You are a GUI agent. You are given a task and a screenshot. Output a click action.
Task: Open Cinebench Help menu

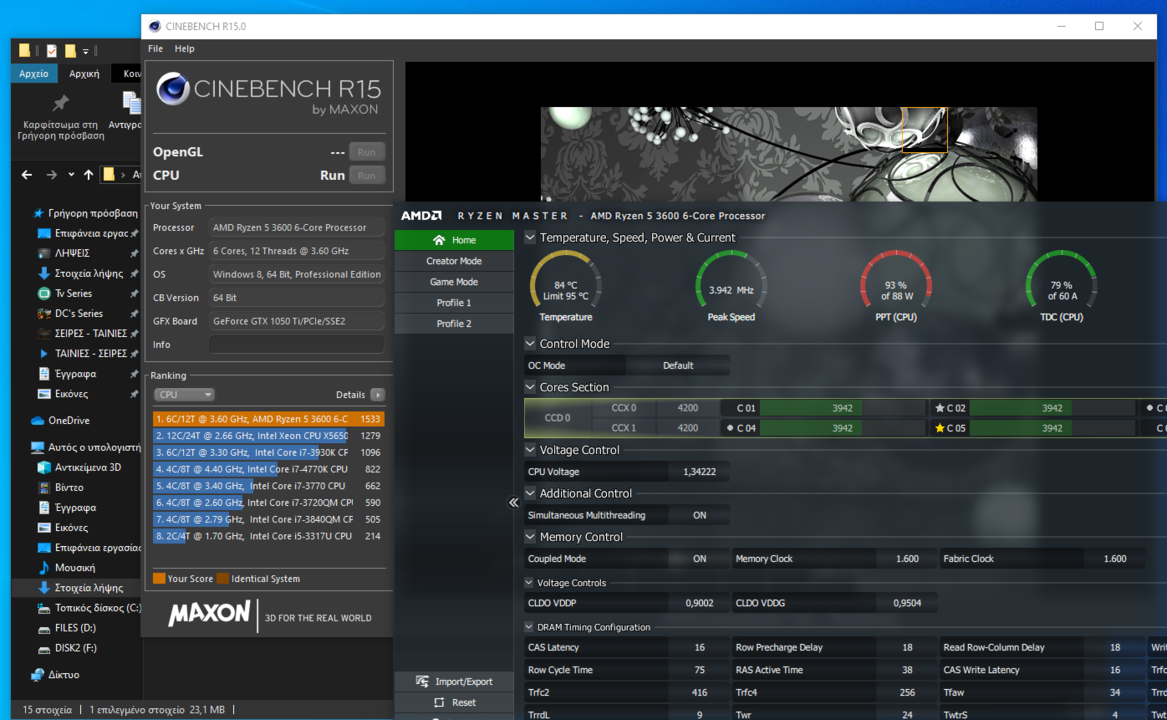[185, 48]
